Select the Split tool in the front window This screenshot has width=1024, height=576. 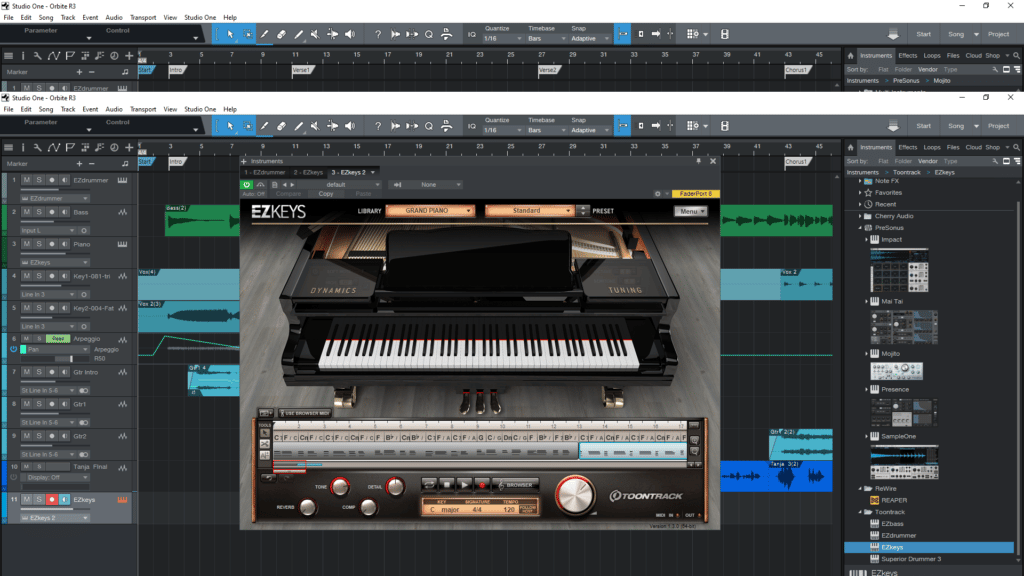(264, 126)
